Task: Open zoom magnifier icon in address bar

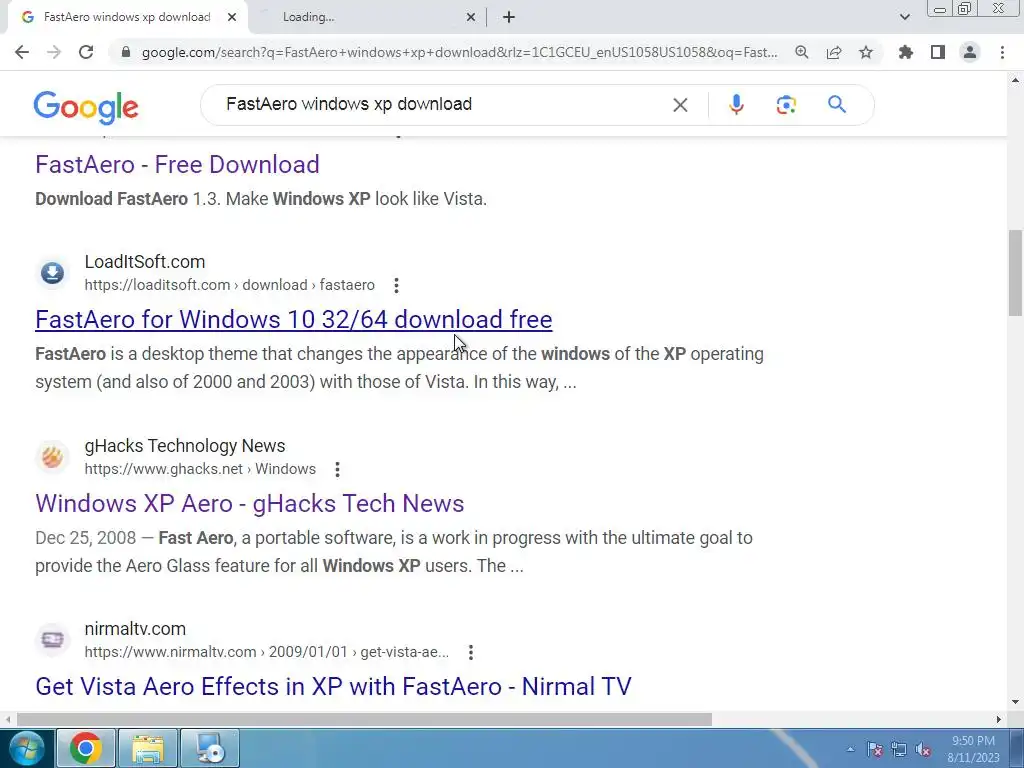Action: coord(802,52)
